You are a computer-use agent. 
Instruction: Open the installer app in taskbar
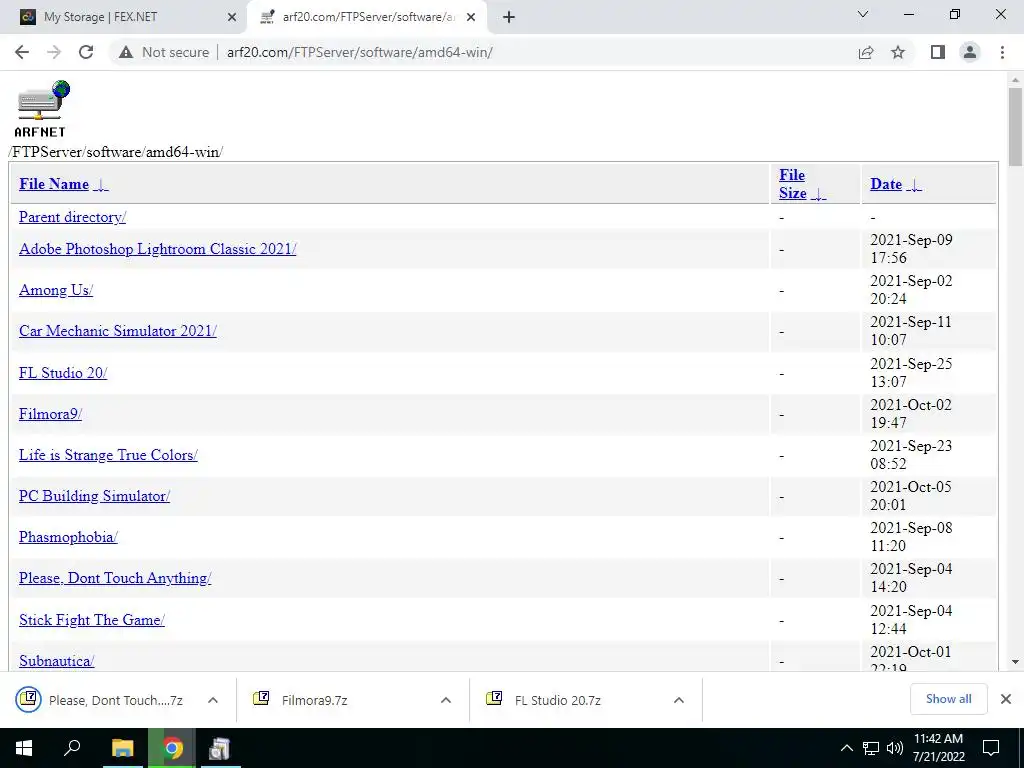tap(219, 748)
